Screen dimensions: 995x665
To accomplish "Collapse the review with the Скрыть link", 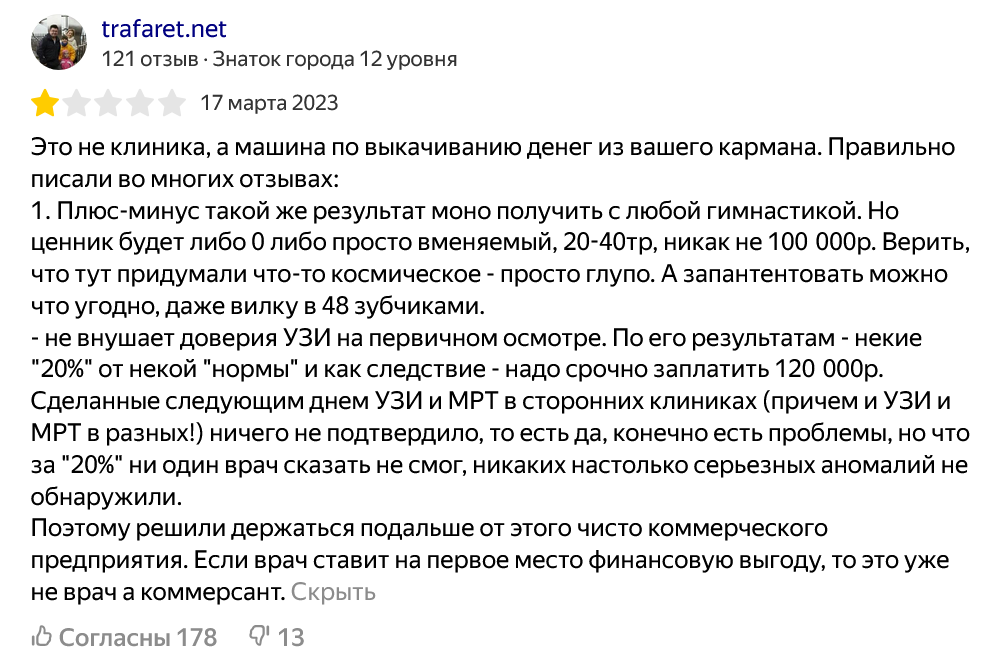I will coord(333,592).
